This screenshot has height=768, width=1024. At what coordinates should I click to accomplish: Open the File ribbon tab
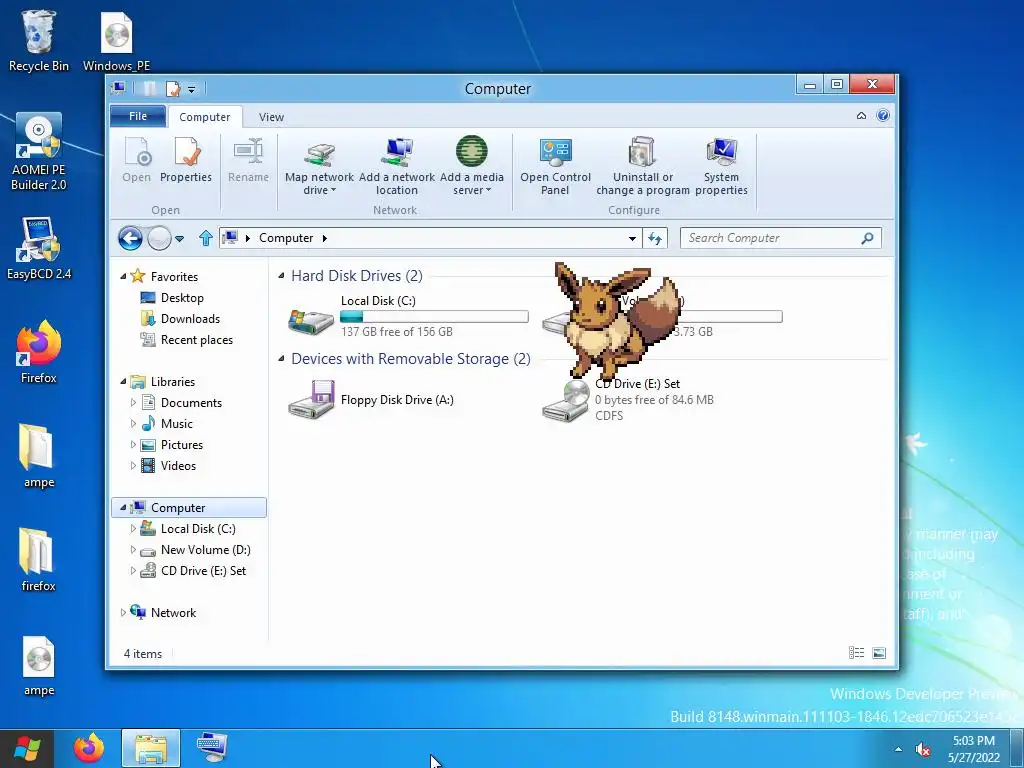click(x=138, y=116)
